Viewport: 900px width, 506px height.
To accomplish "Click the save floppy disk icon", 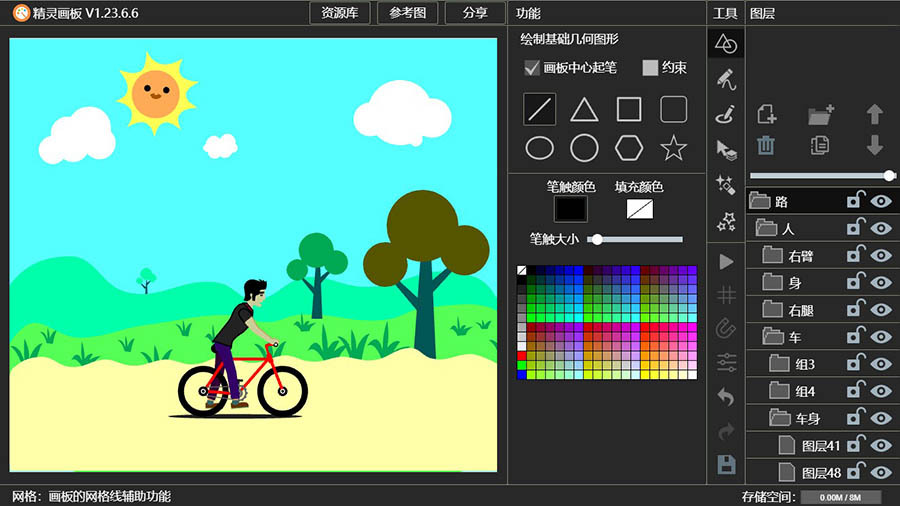I will pos(726,464).
